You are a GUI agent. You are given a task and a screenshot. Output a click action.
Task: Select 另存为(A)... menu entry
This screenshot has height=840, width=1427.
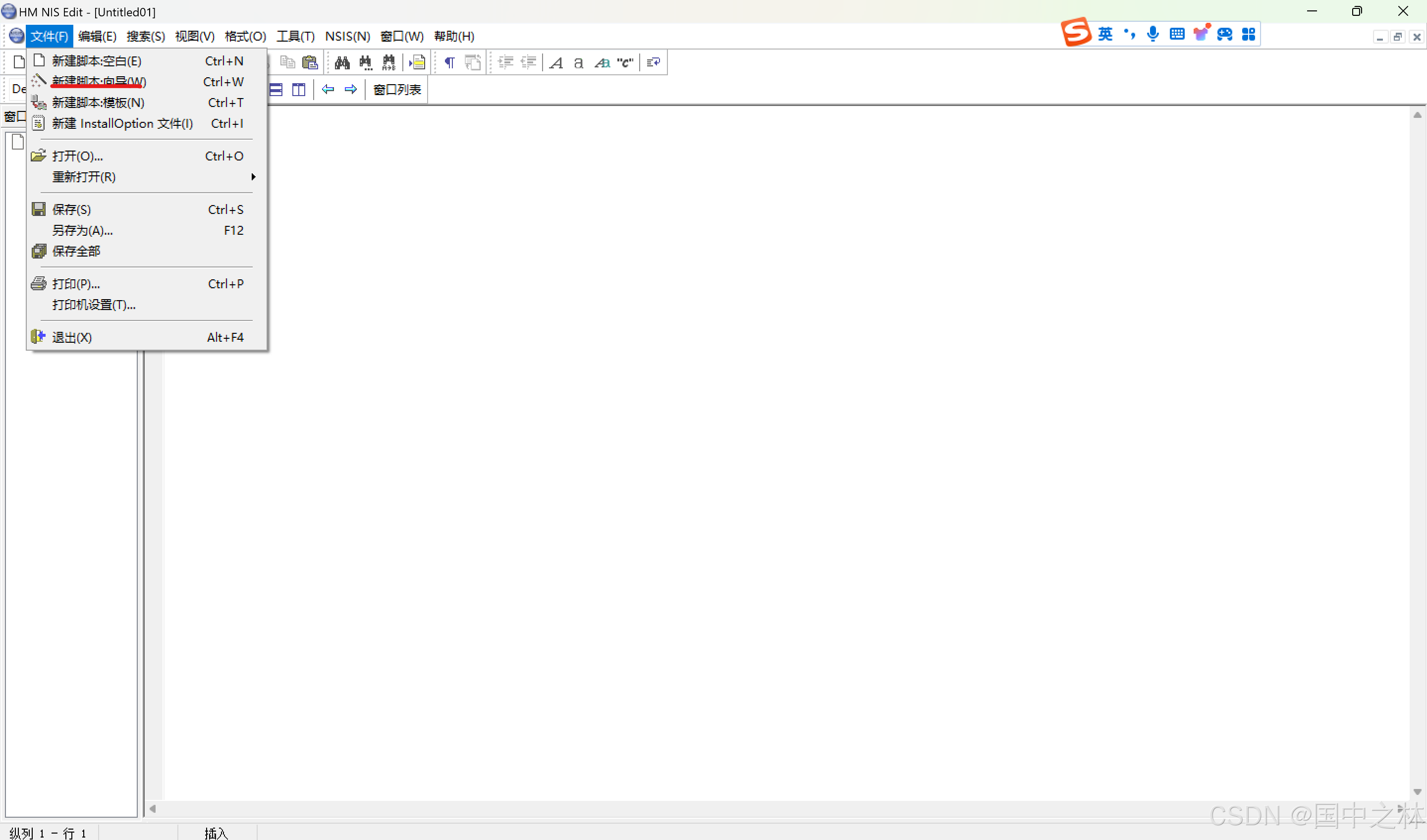(83, 230)
